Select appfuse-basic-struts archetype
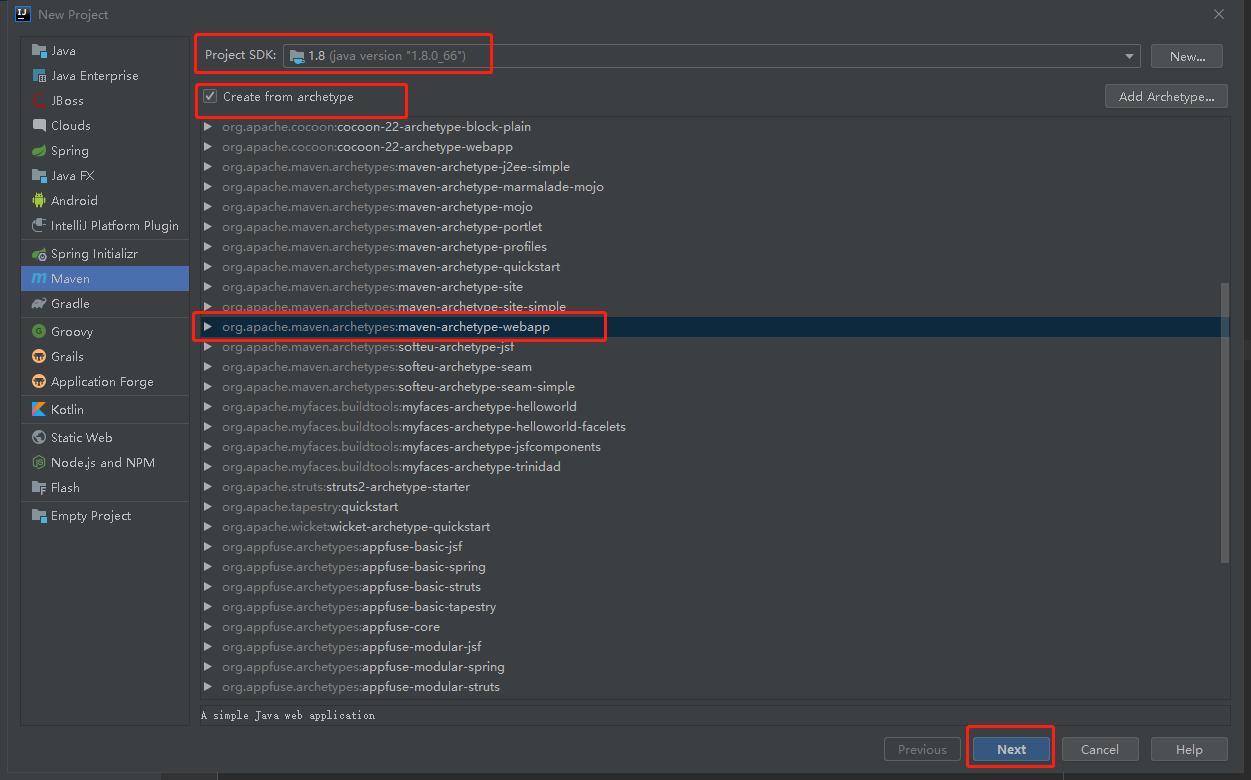1251x780 pixels. [351, 587]
